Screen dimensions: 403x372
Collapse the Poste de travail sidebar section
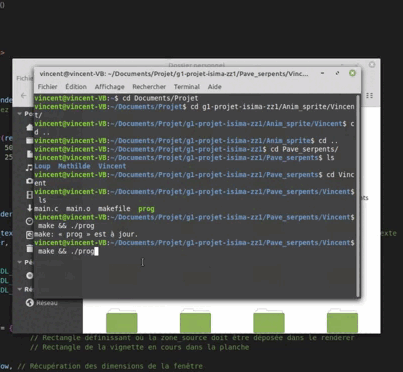[19, 114]
